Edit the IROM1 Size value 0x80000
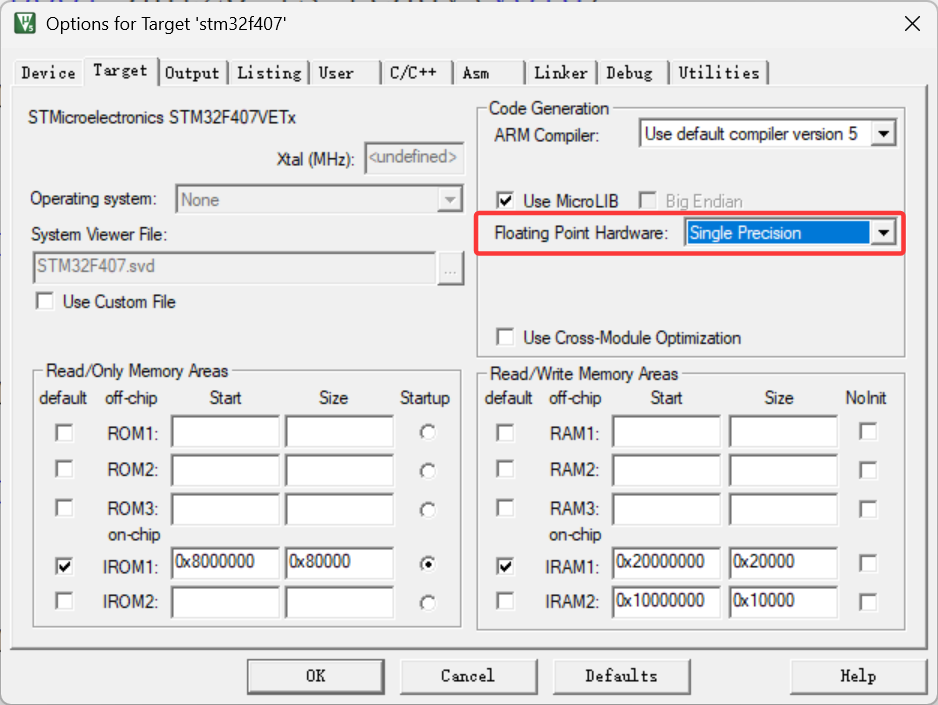The width and height of the screenshot is (938, 705). [x=340, y=563]
